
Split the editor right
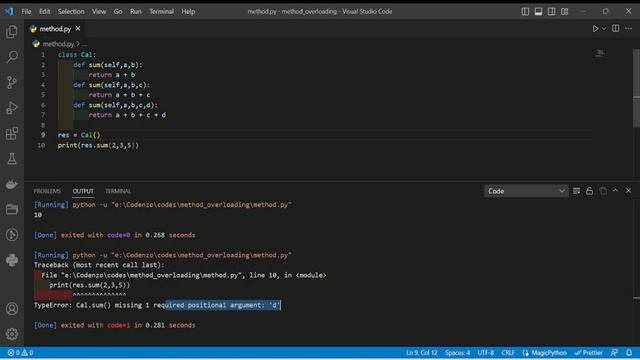click(x=616, y=28)
